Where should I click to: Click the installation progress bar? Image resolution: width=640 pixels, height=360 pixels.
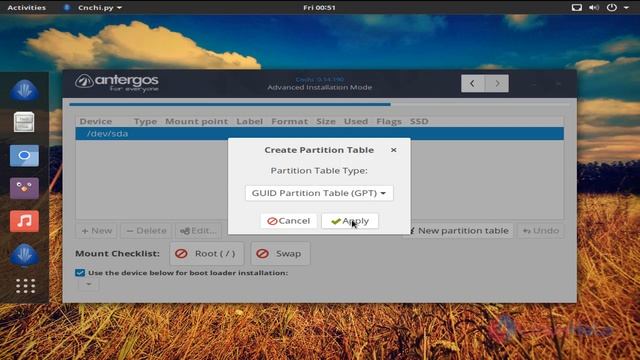click(x=320, y=104)
